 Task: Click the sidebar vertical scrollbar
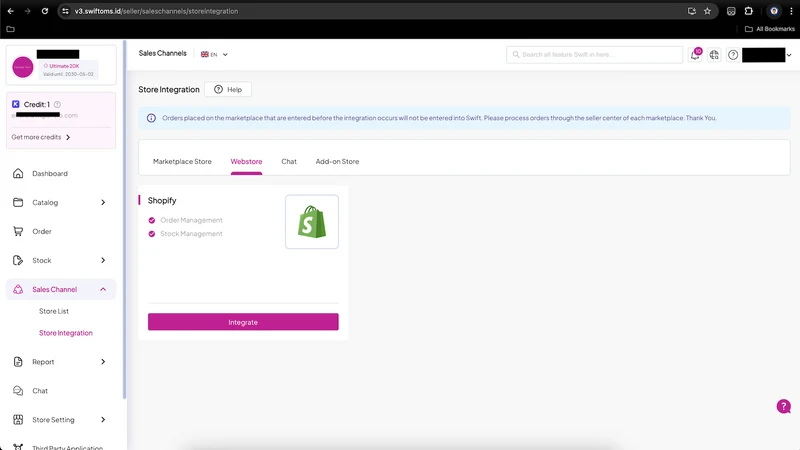point(124,219)
